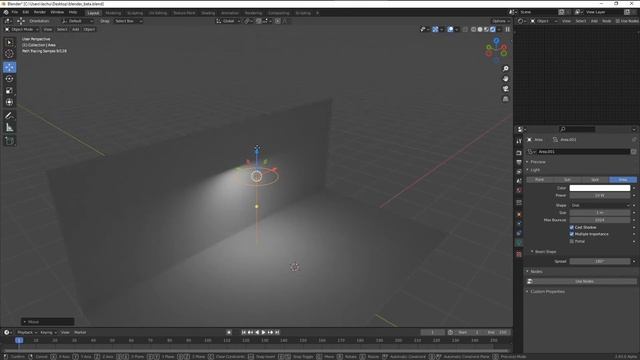Image resolution: width=640 pixels, height=360 pixels.
Task: Open the Tool properties tab icon
Action: pyautogui.click(x=519, y=141)
